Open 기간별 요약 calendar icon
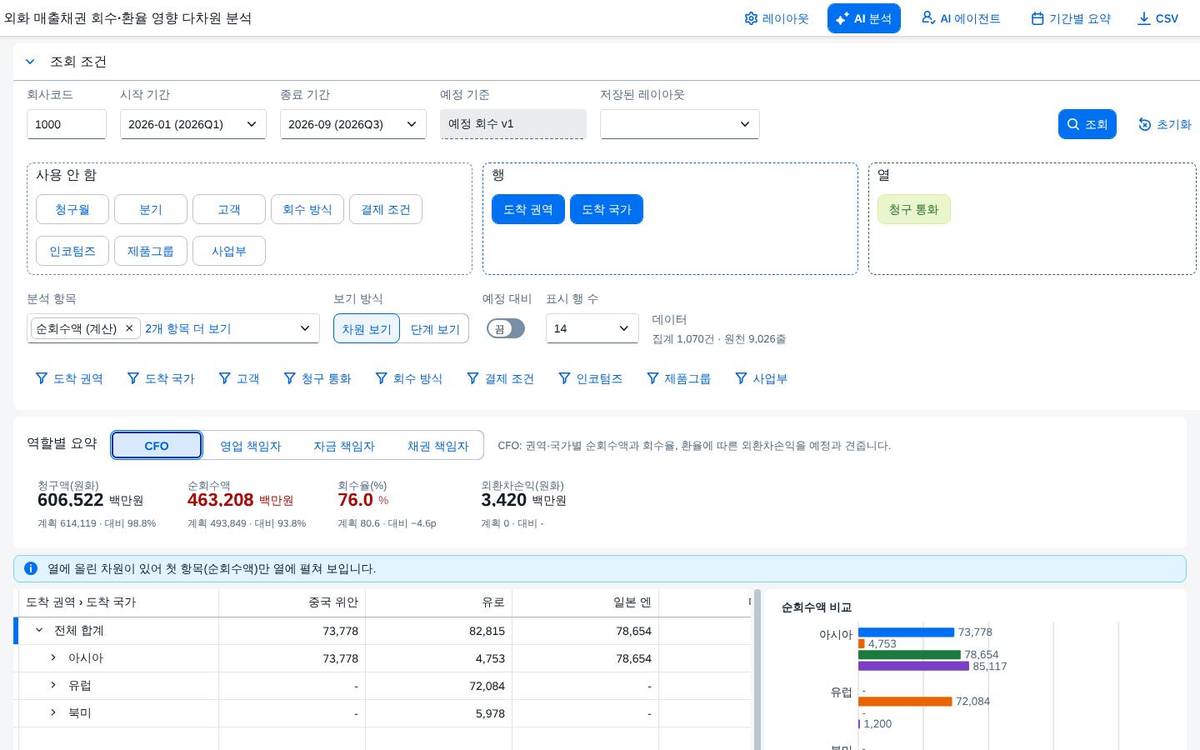The width and height of the screenshot is (1200, 750). 1037,19
